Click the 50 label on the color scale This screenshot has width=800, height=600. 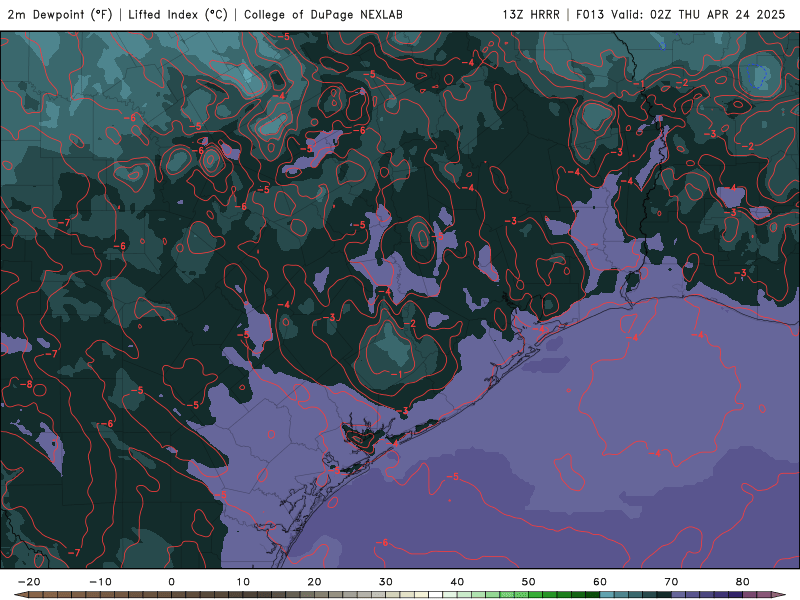click(529, 582)
